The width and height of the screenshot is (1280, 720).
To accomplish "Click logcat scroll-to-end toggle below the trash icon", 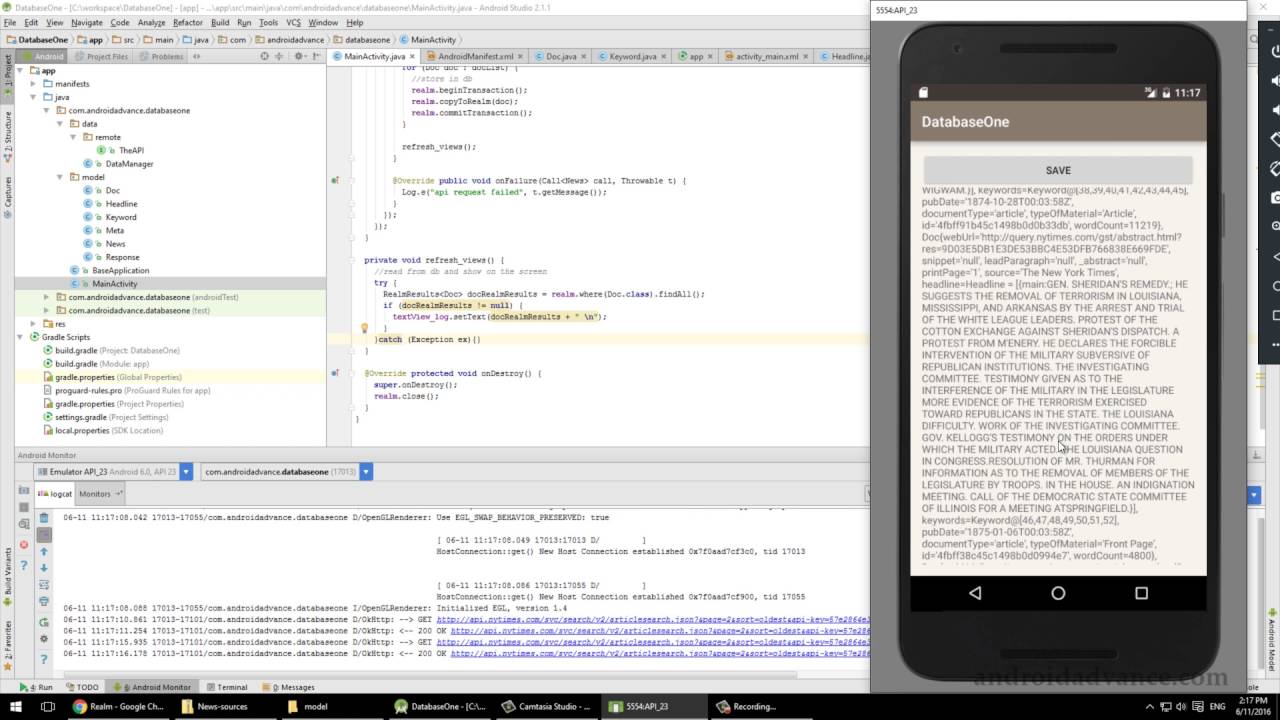I will [44, 535].
